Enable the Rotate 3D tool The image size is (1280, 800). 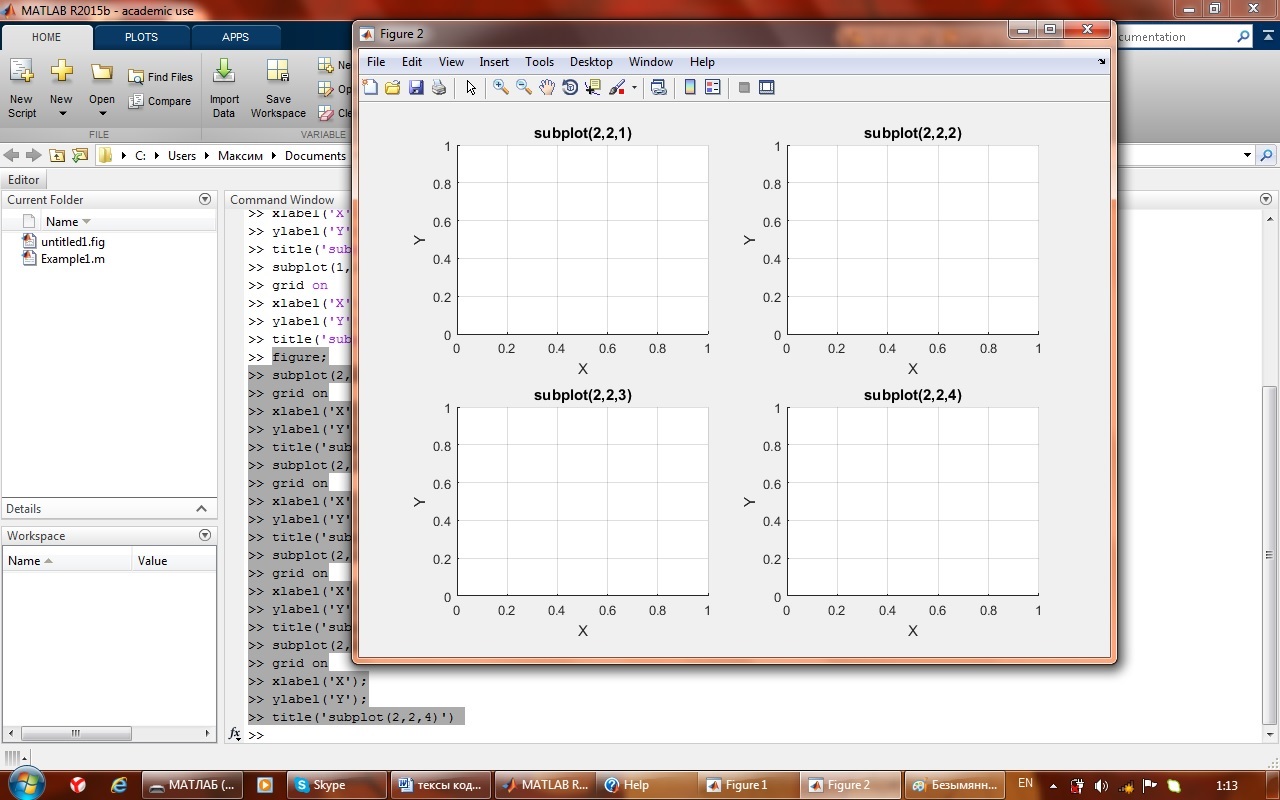coord(570,88)
